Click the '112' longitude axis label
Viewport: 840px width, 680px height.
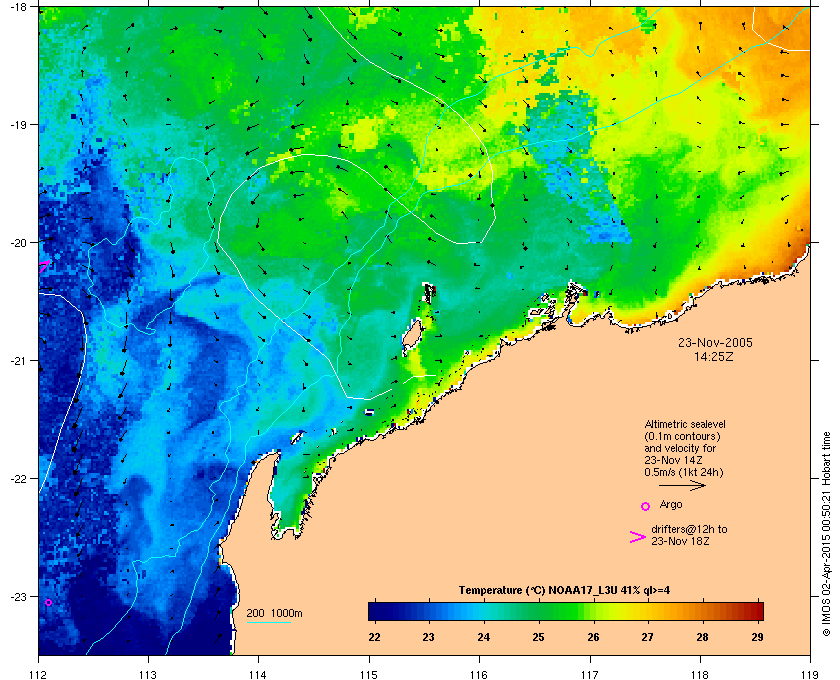39,674
